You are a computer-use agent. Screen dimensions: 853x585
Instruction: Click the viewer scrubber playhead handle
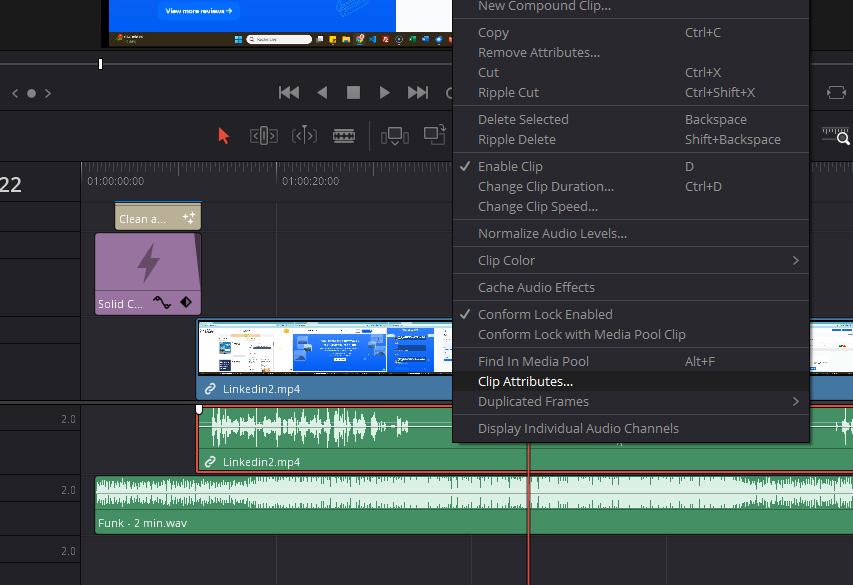coord(100,64)
